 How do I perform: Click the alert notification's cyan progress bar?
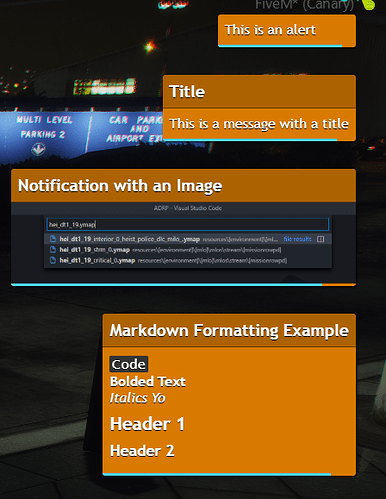click(280, 46)
